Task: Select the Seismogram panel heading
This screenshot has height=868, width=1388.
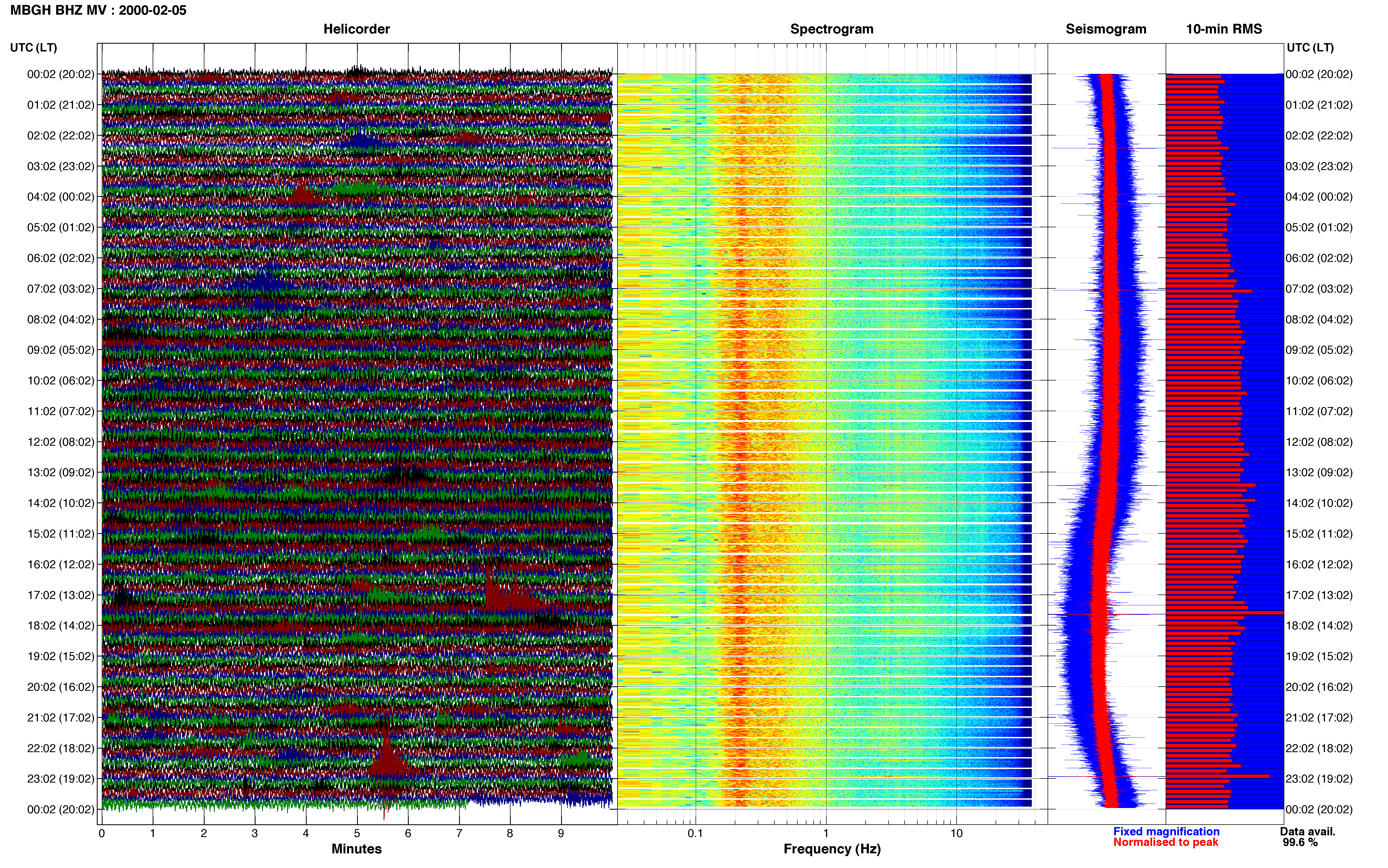Action: [x=1106, y=29]
